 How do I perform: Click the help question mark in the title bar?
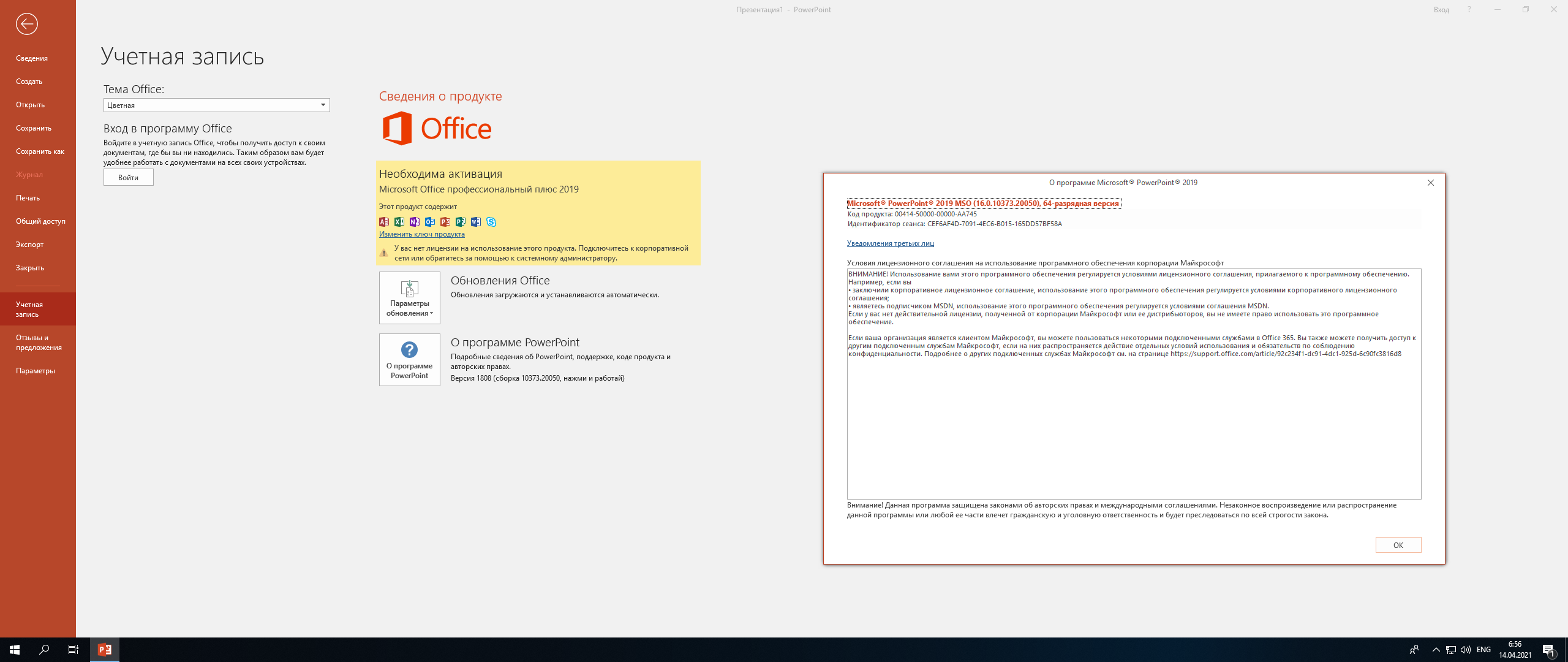click(x=1469, y=10)
